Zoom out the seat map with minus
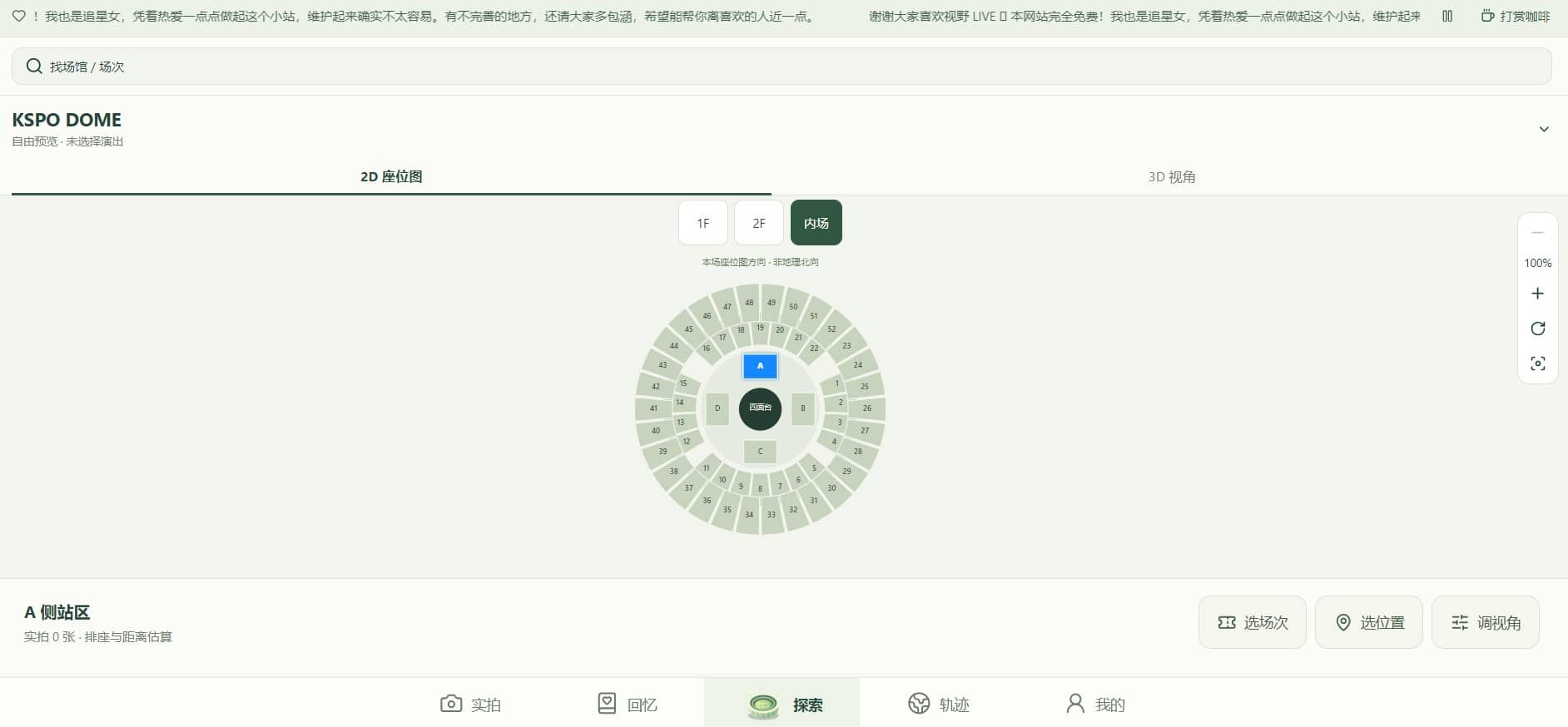 [1537, 233]
